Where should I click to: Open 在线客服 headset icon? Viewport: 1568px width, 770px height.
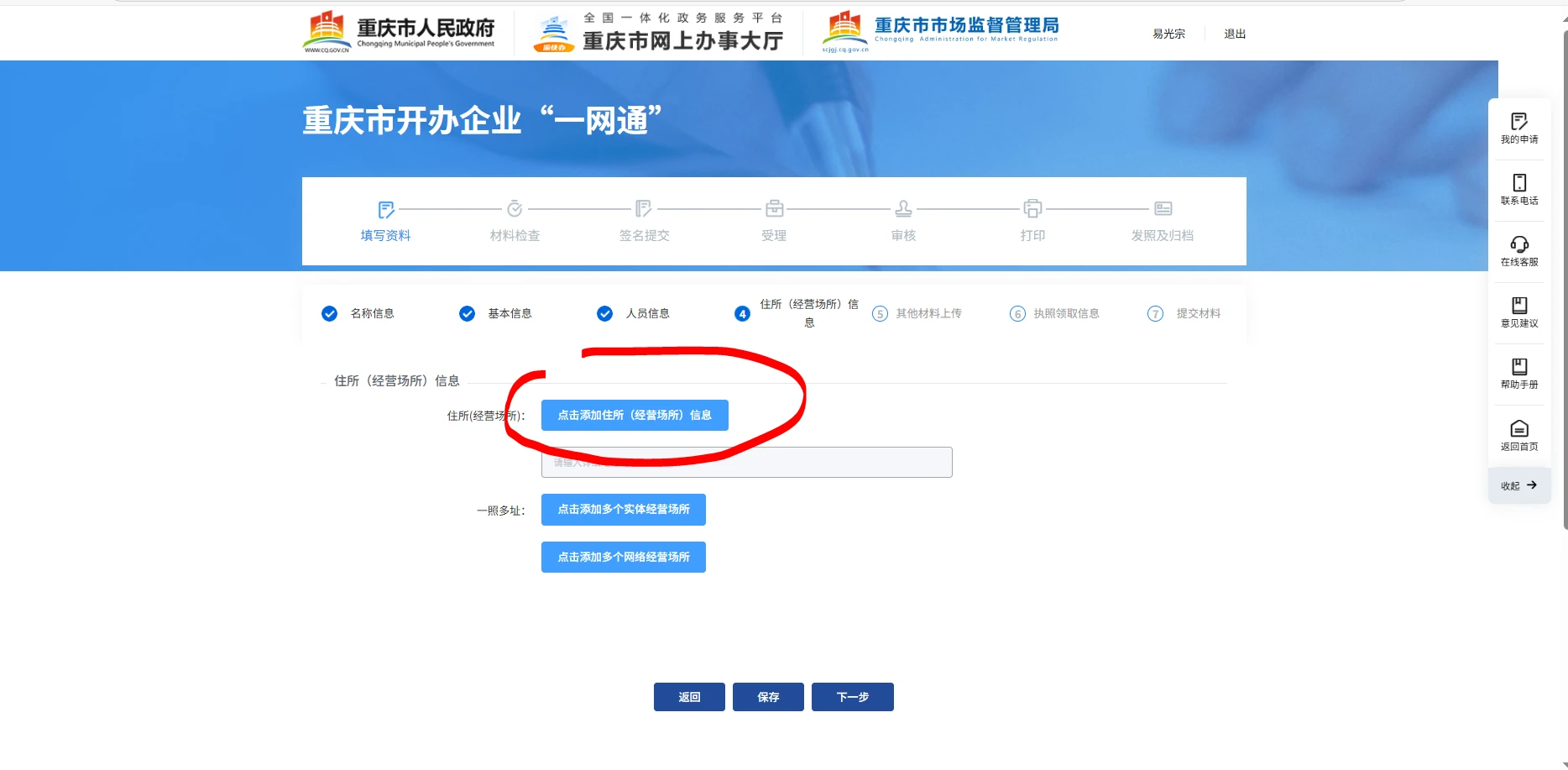pyautogui.click(x=1518, y=244)
